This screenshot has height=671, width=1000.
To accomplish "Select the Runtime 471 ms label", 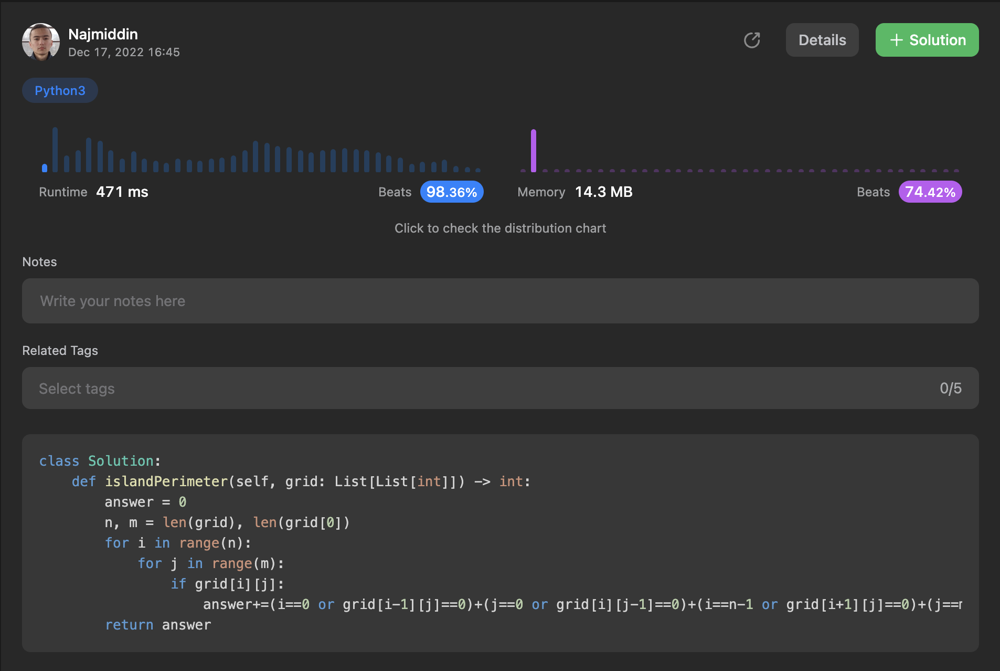I will [x=93, y=192].
